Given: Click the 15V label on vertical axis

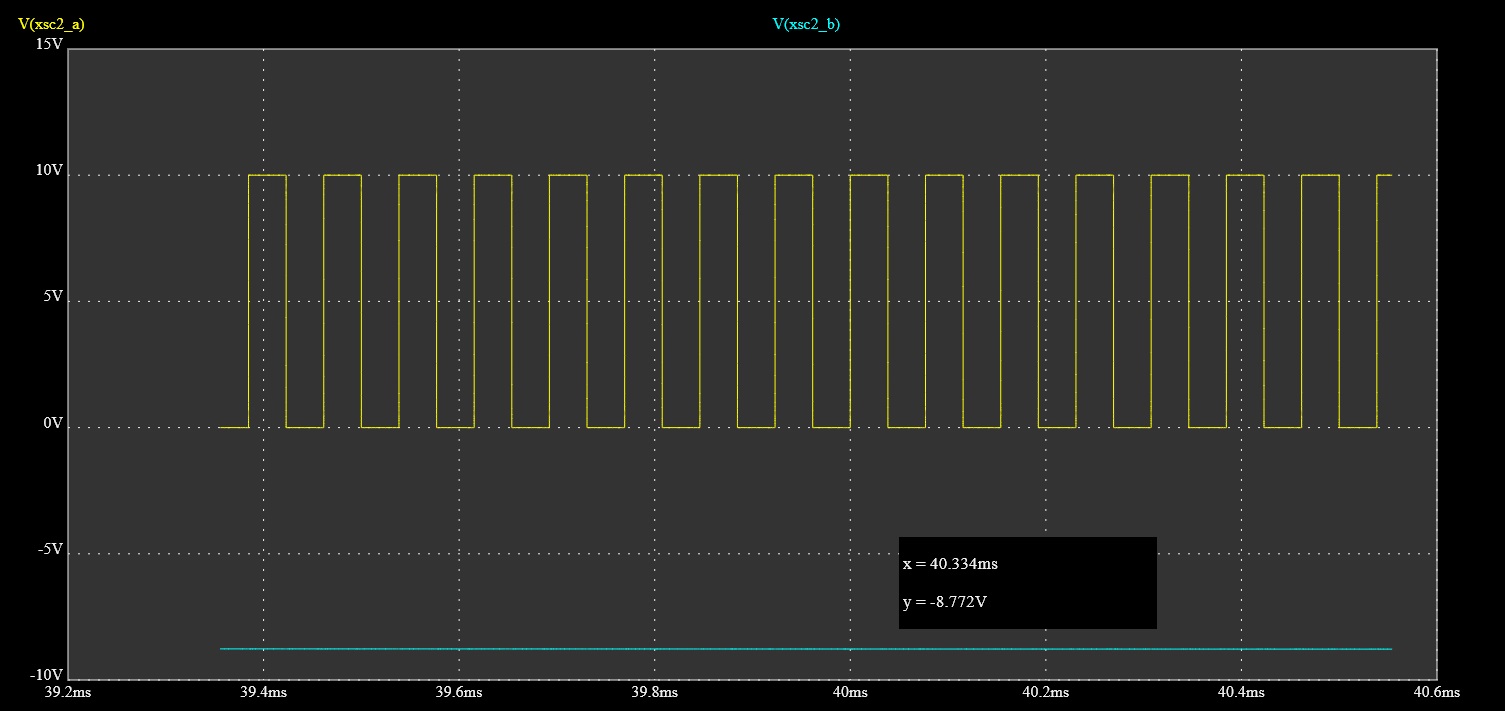Looking at the screenshot, I should tap(49, 45).
